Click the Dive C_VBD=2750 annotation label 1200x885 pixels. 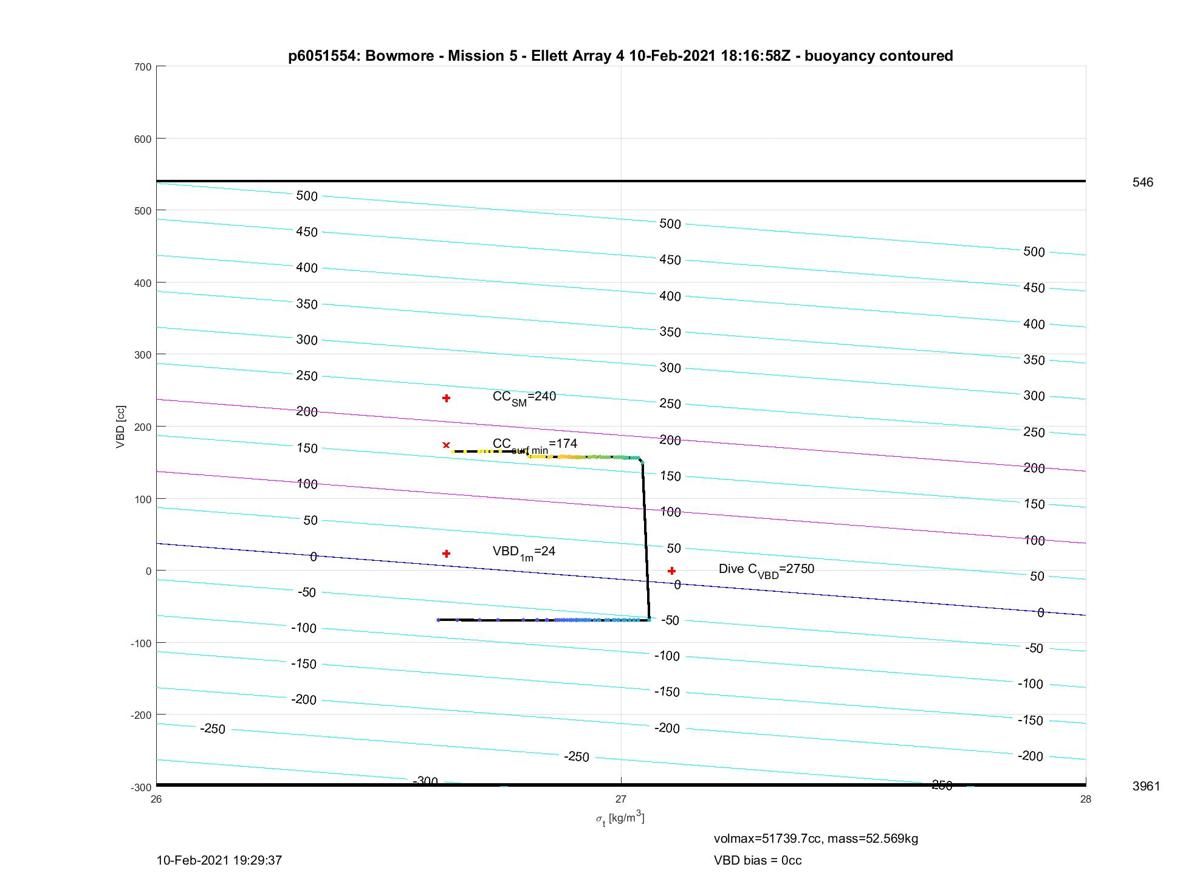[x=766, y=569]
